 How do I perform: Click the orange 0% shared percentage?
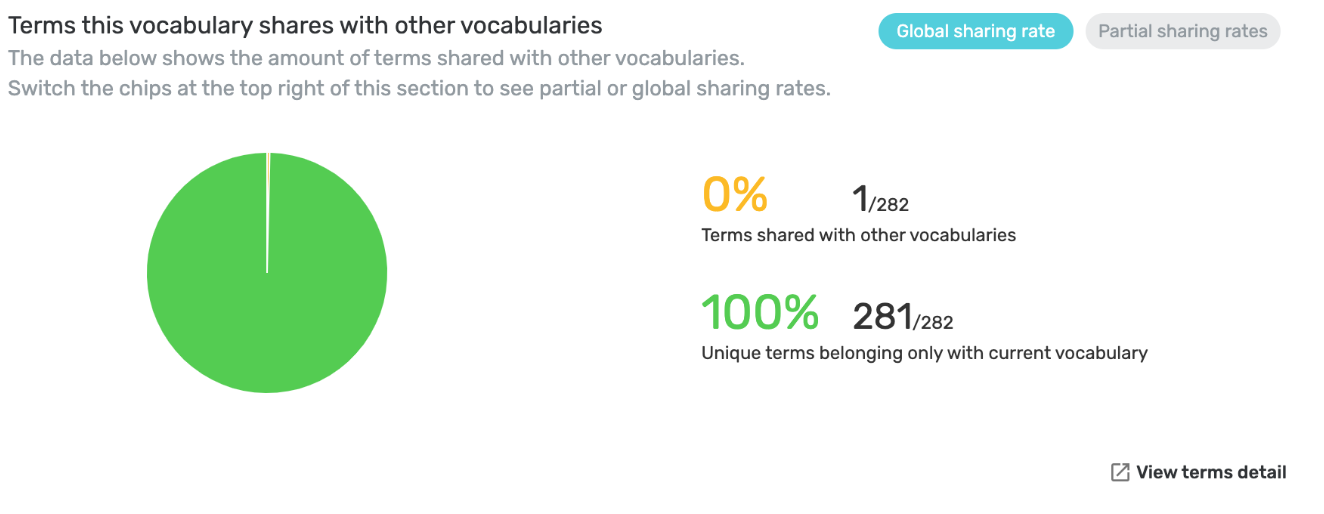[735, 194]
